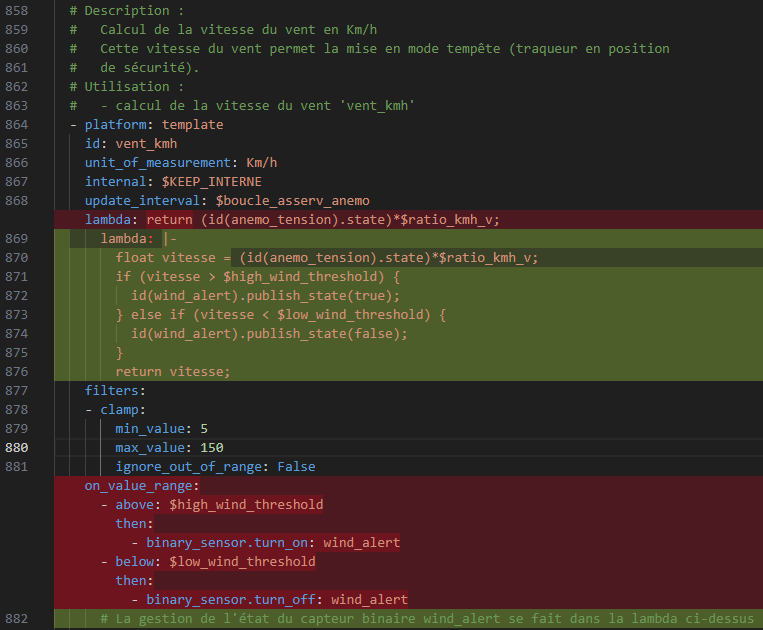Click the 'internal' key on line 867
Viewport: 763px width, 630px height.
point(115,181)
